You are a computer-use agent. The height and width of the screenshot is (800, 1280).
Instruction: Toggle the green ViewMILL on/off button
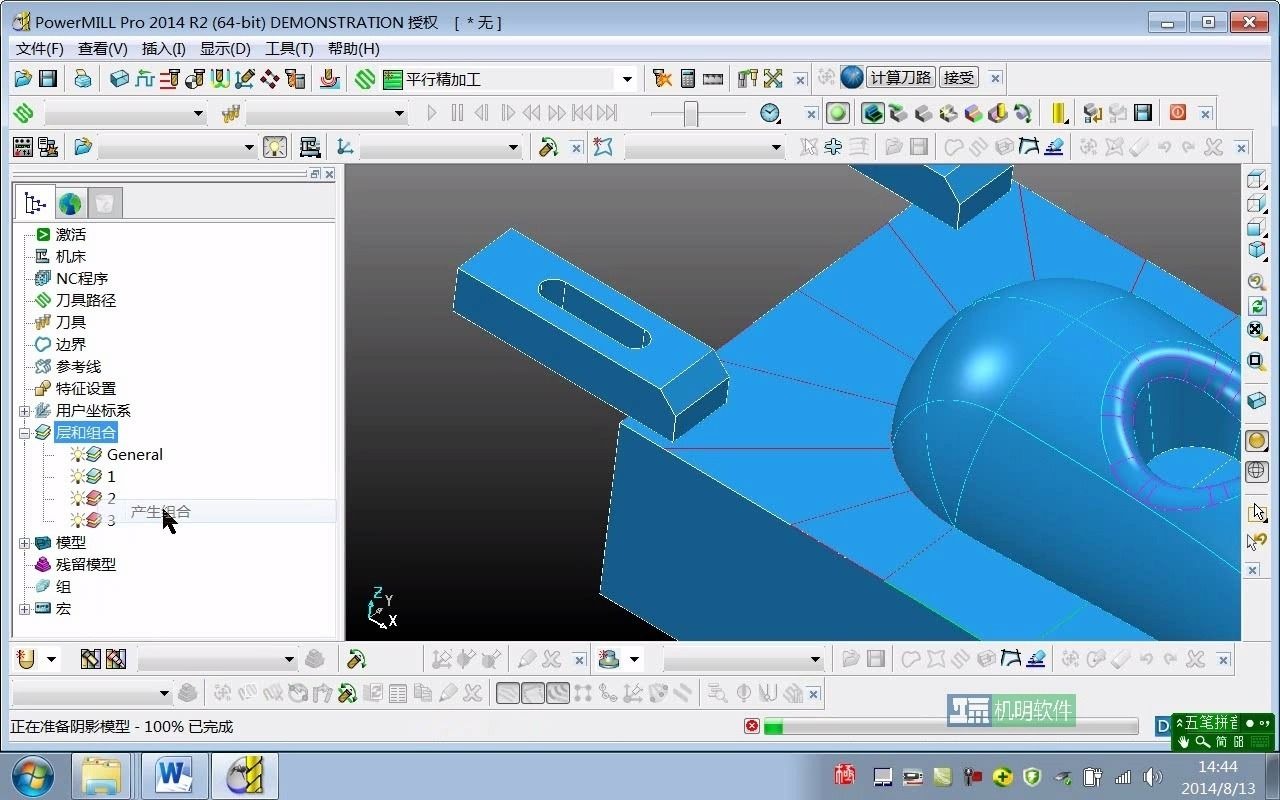point(838,113)
